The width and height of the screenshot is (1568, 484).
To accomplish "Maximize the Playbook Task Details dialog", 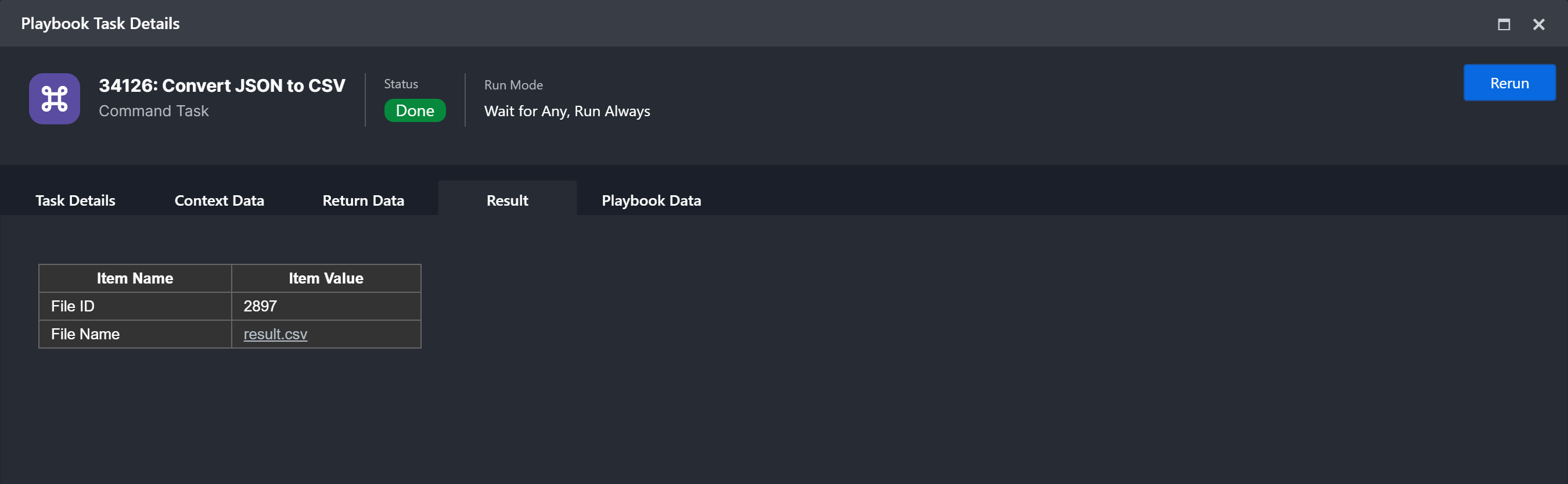I will click(1504, 24).
